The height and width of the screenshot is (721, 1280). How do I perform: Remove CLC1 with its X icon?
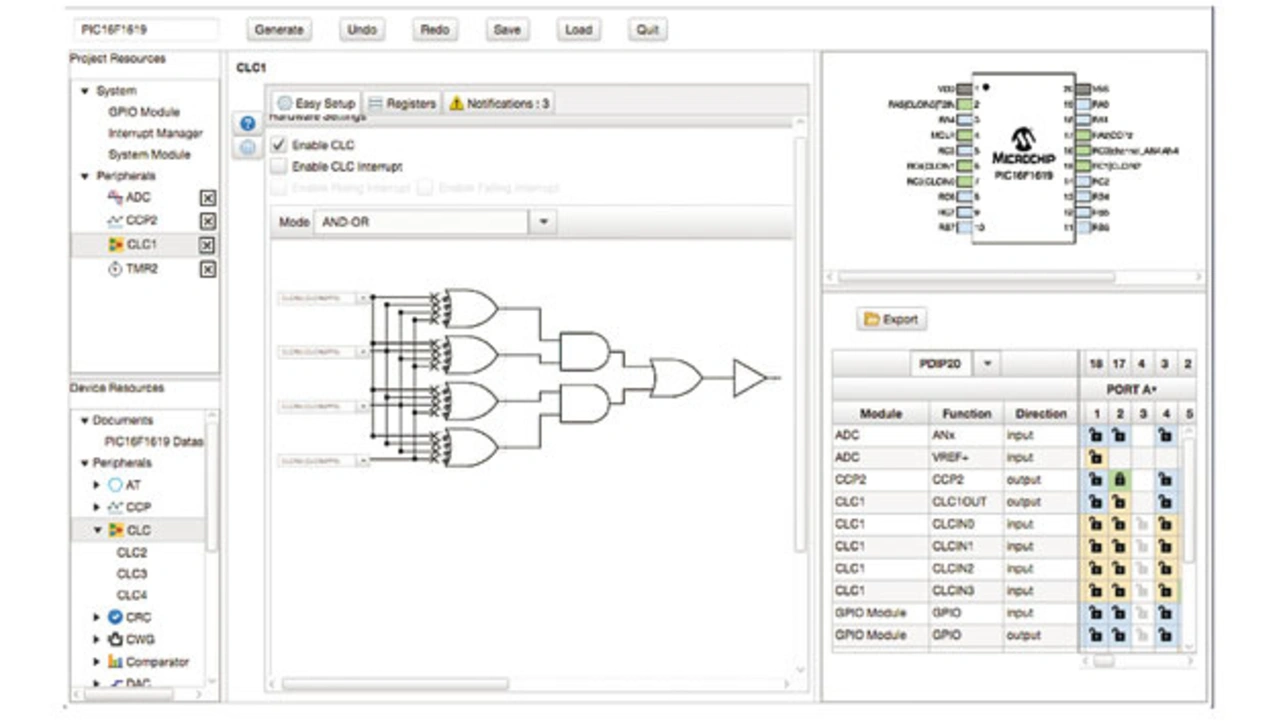[x=207, y=245]
